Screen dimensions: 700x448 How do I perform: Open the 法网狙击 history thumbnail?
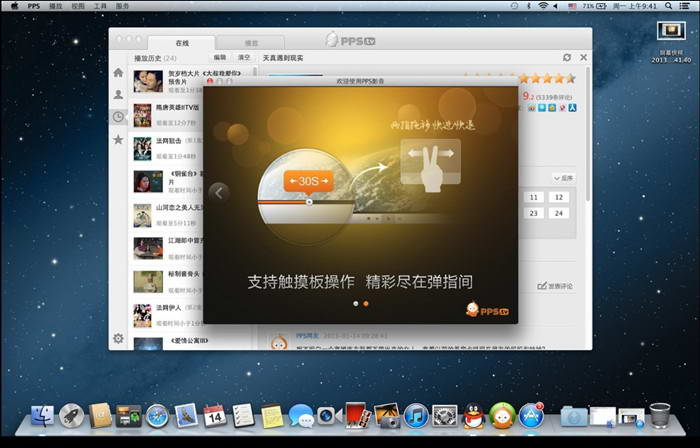(x=143, y=148)
